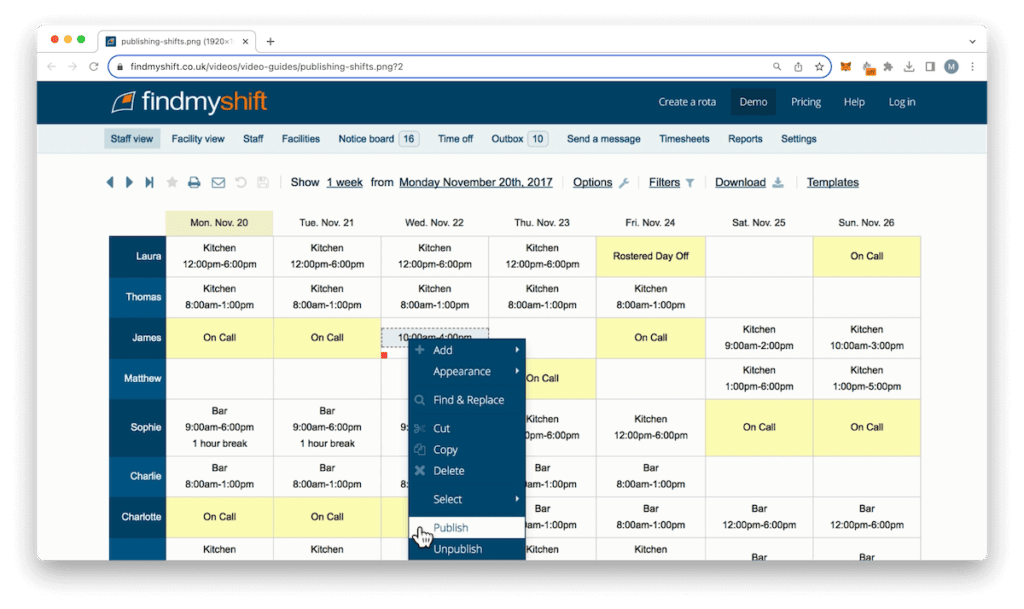Toggle the browser side panel icon
The width and height of the screenshot is (1024, 609).
coord(930,67)
